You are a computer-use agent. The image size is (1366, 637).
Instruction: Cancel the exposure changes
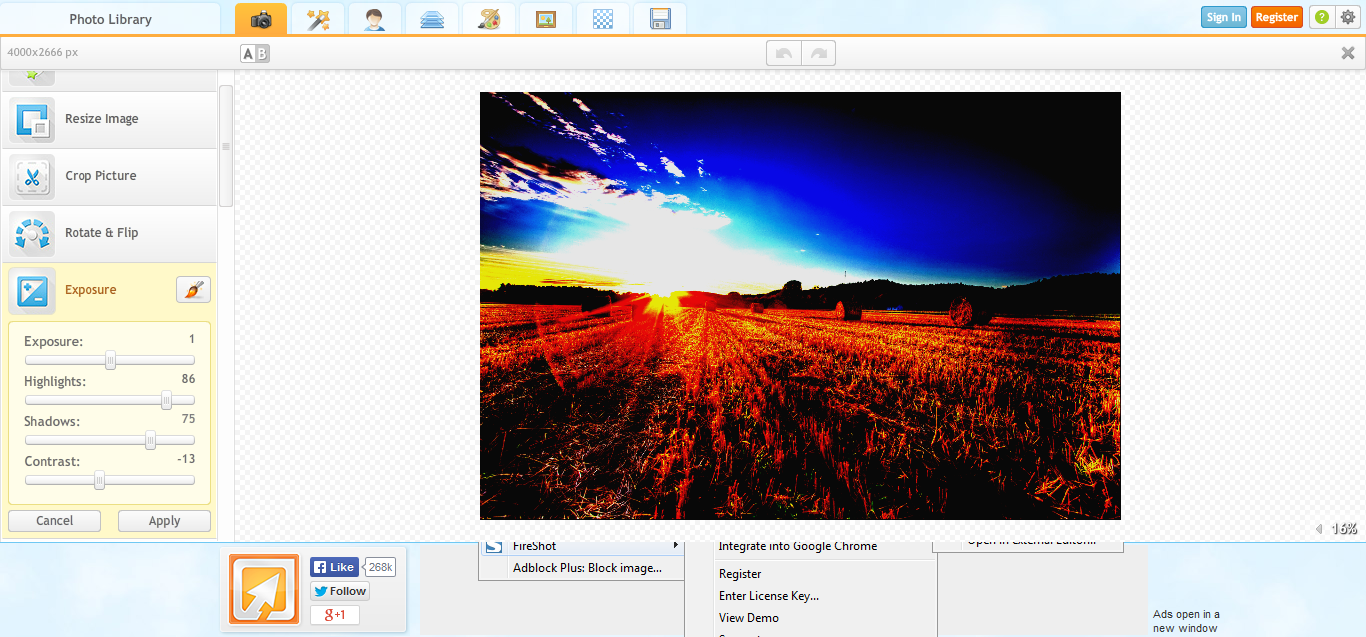pyautogui.click(x=55, y=521)
